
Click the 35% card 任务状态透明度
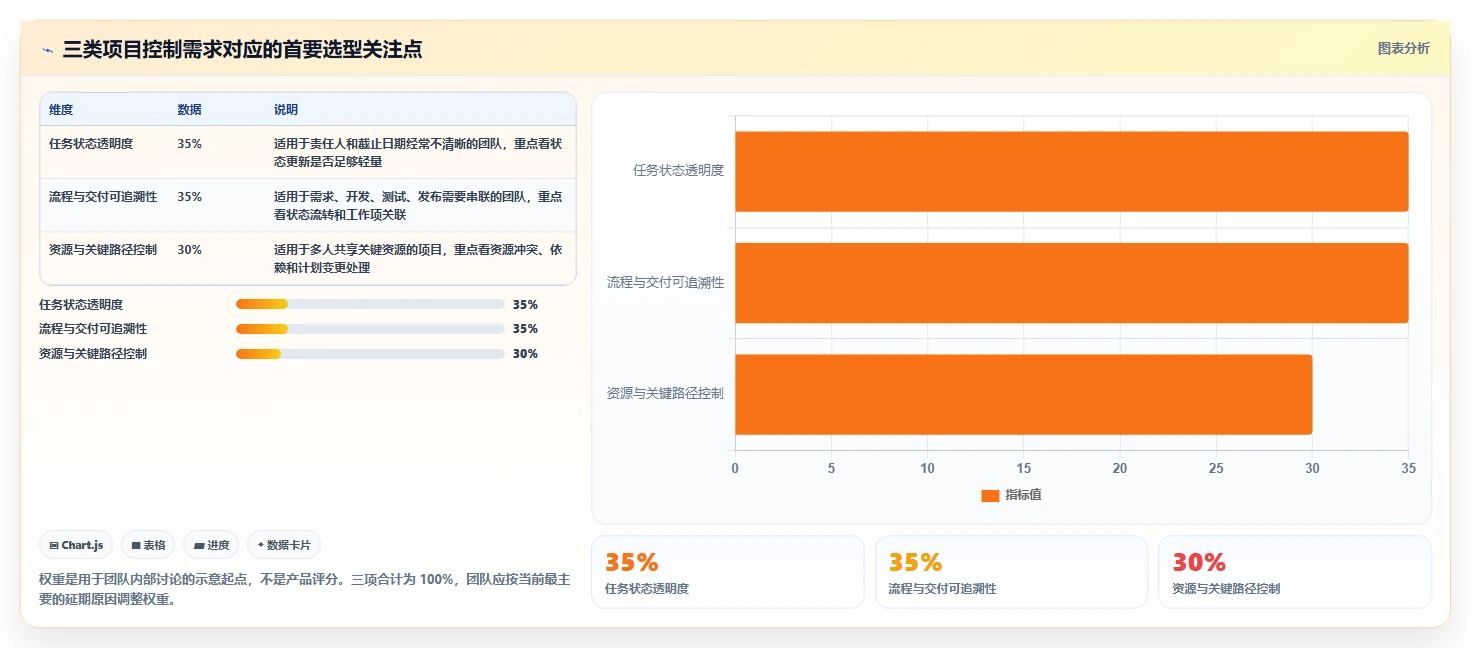click(x=728, y=572)
